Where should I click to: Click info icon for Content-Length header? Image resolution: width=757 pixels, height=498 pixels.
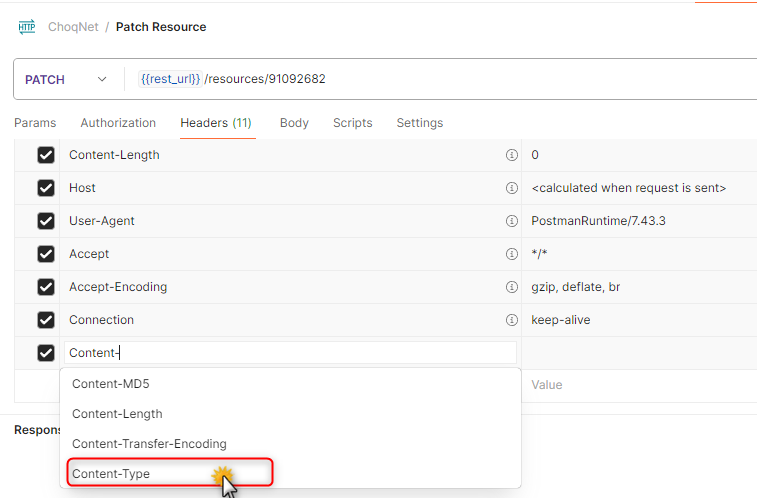pos(512,155)
